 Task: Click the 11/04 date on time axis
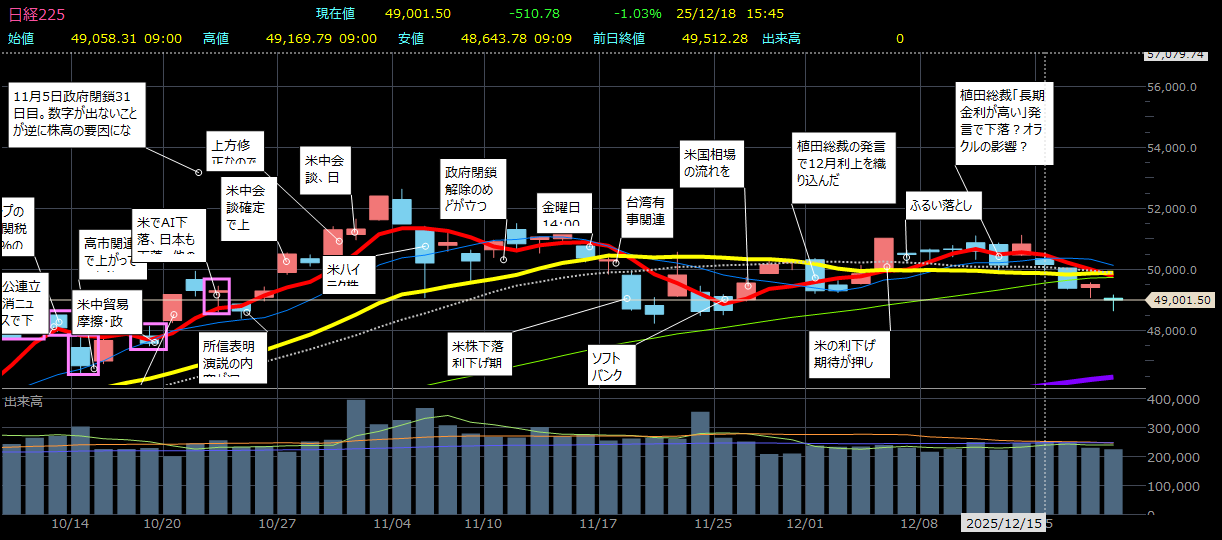(392, 523)
